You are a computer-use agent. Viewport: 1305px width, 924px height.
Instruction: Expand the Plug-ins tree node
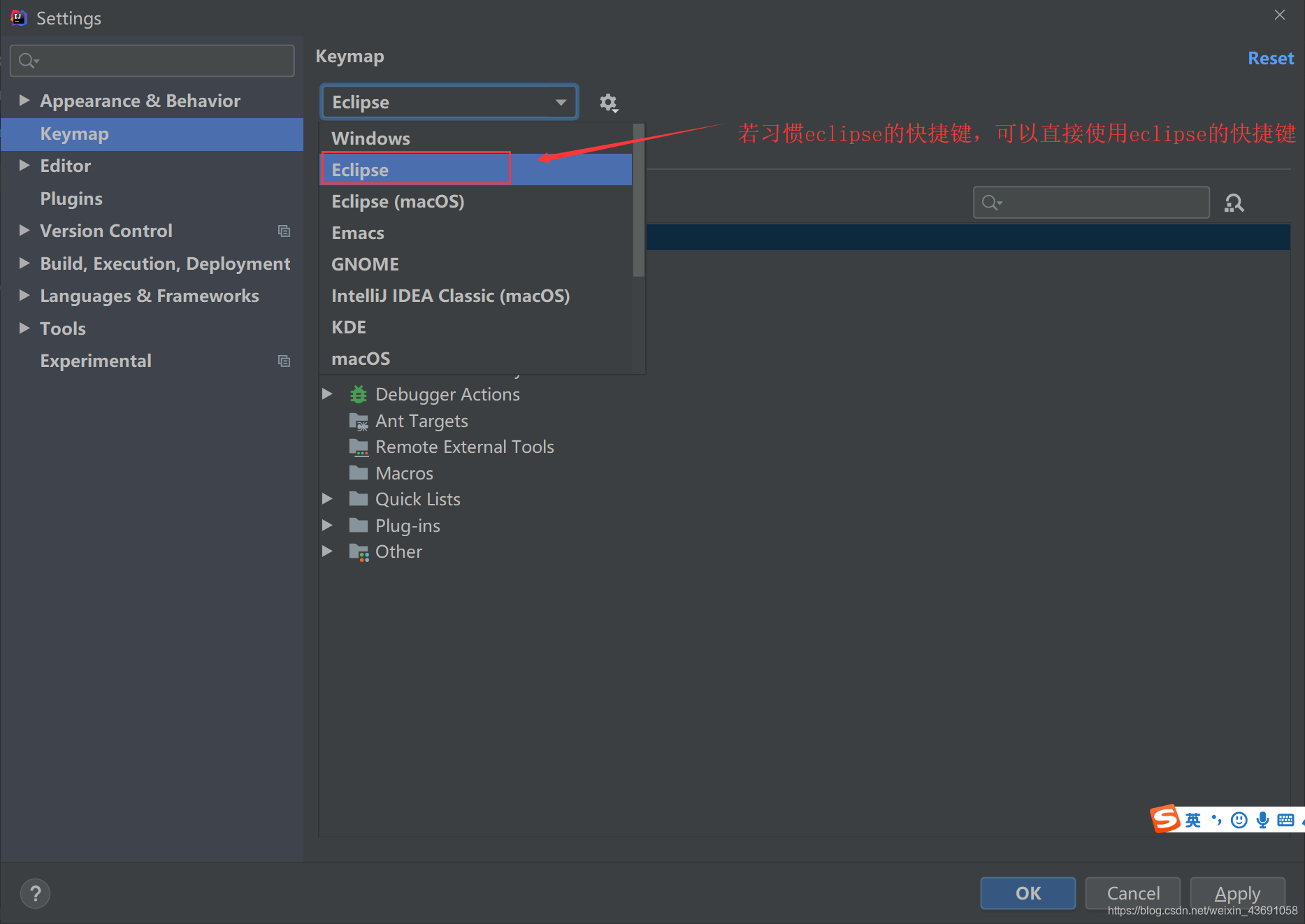(x=327, y=526)
